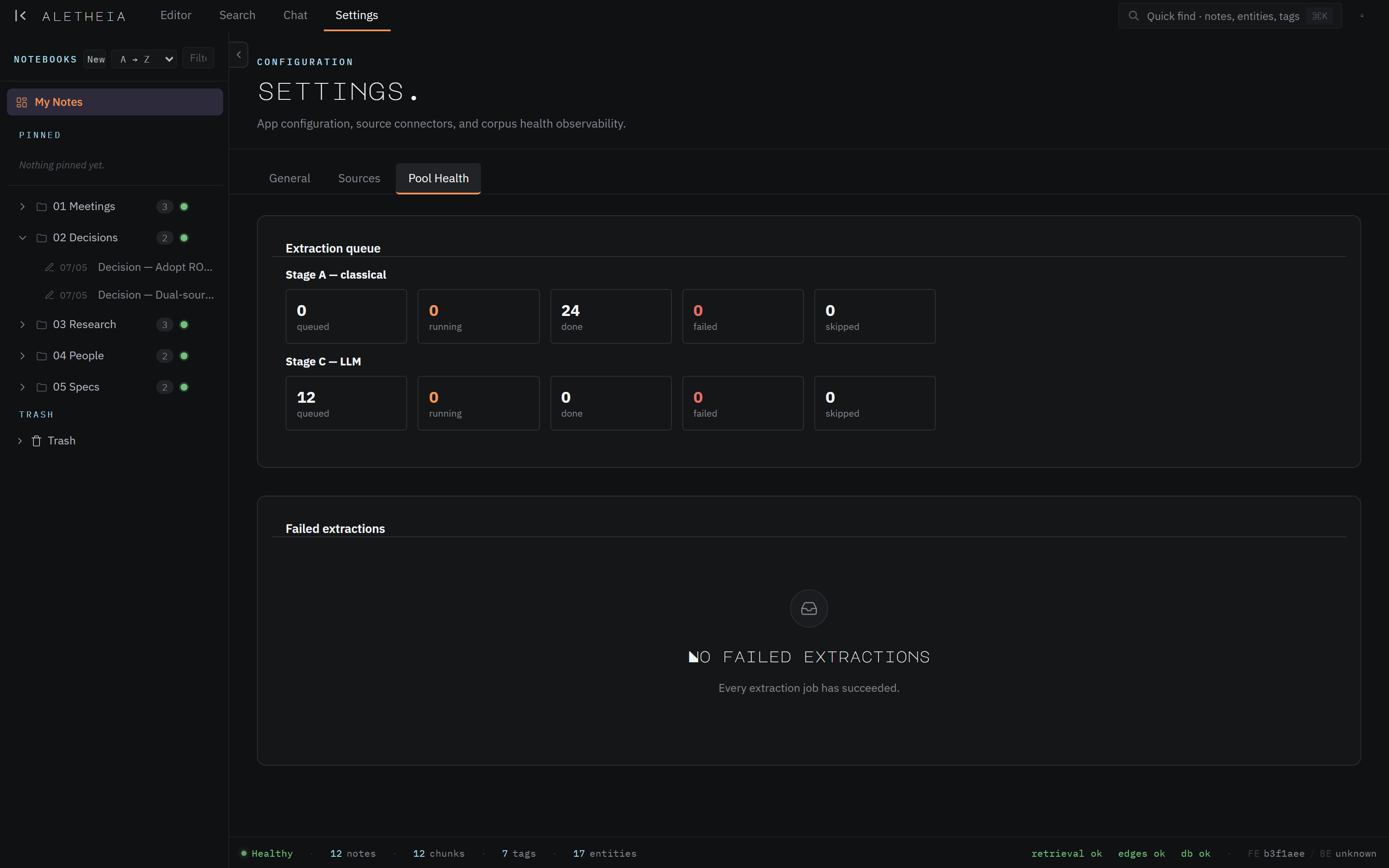Expand the 05 Specs folder chevron
Screen dimensions: 1389x868
23,387
